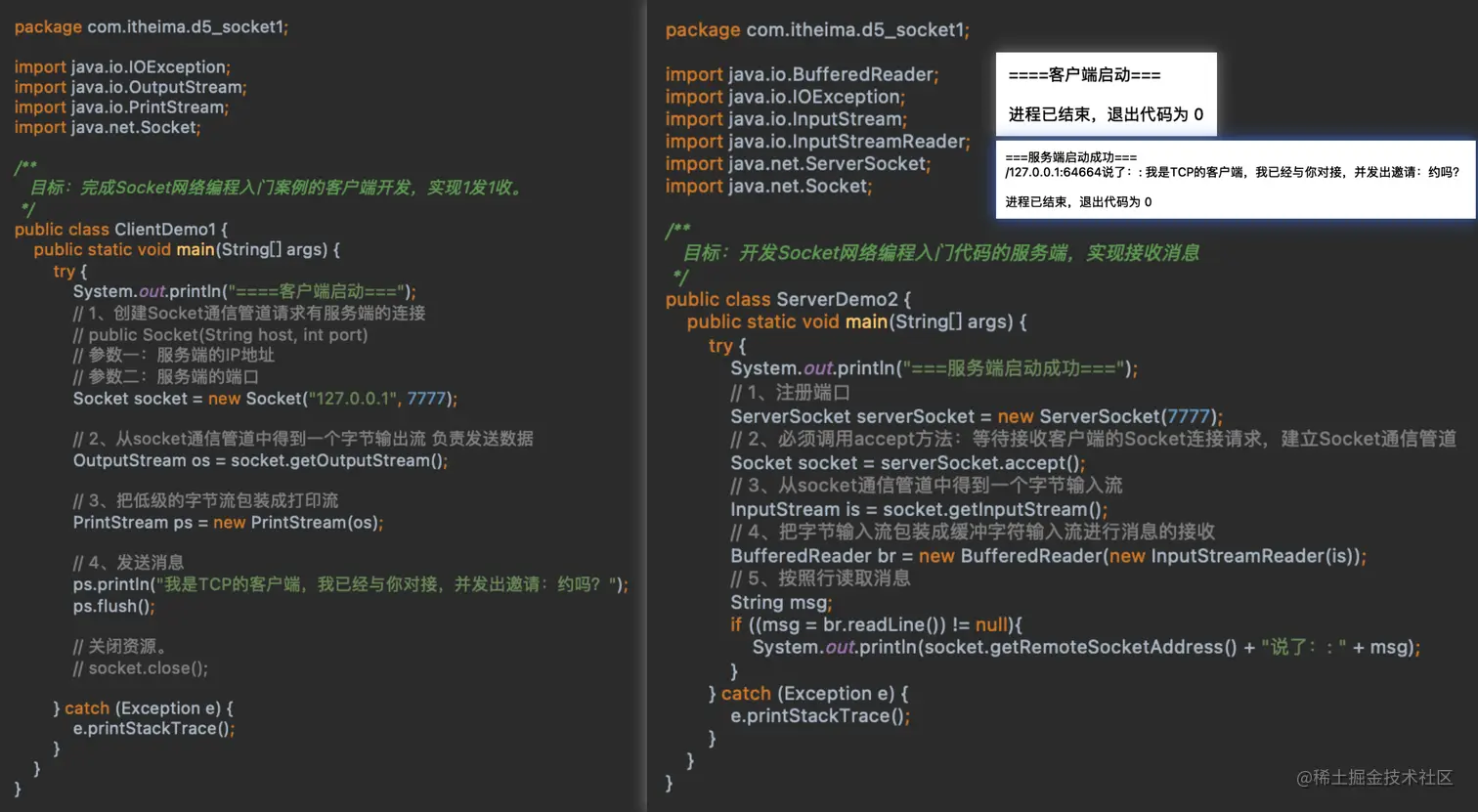Click comment '// 3、把低级的字节流包装成打印流'

click(x=205, y=500)
